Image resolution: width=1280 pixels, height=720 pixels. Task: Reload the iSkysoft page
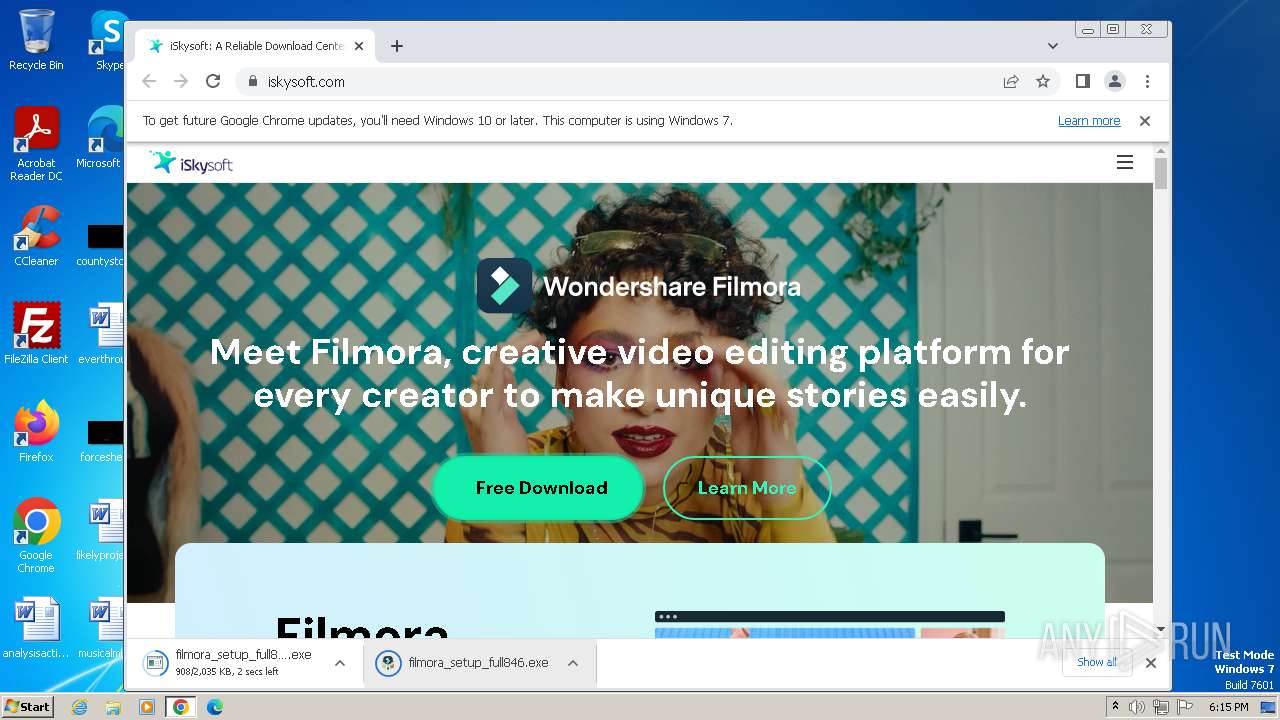coord(213,81)
